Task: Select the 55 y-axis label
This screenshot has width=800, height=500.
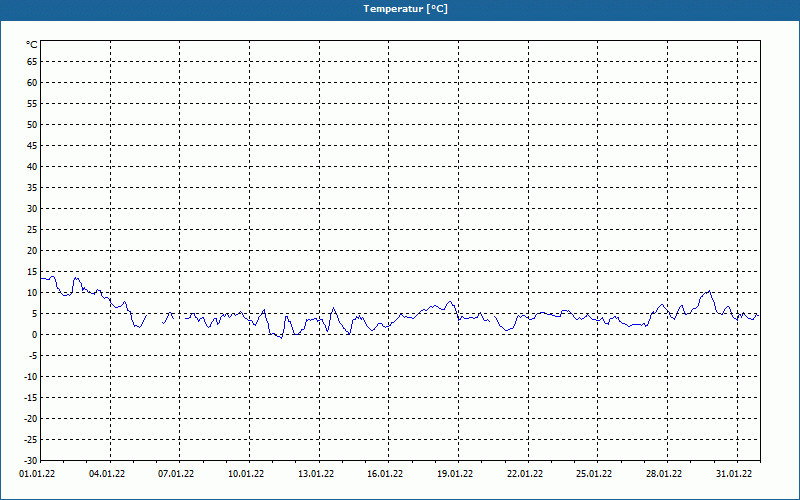Action: (32, 104)
